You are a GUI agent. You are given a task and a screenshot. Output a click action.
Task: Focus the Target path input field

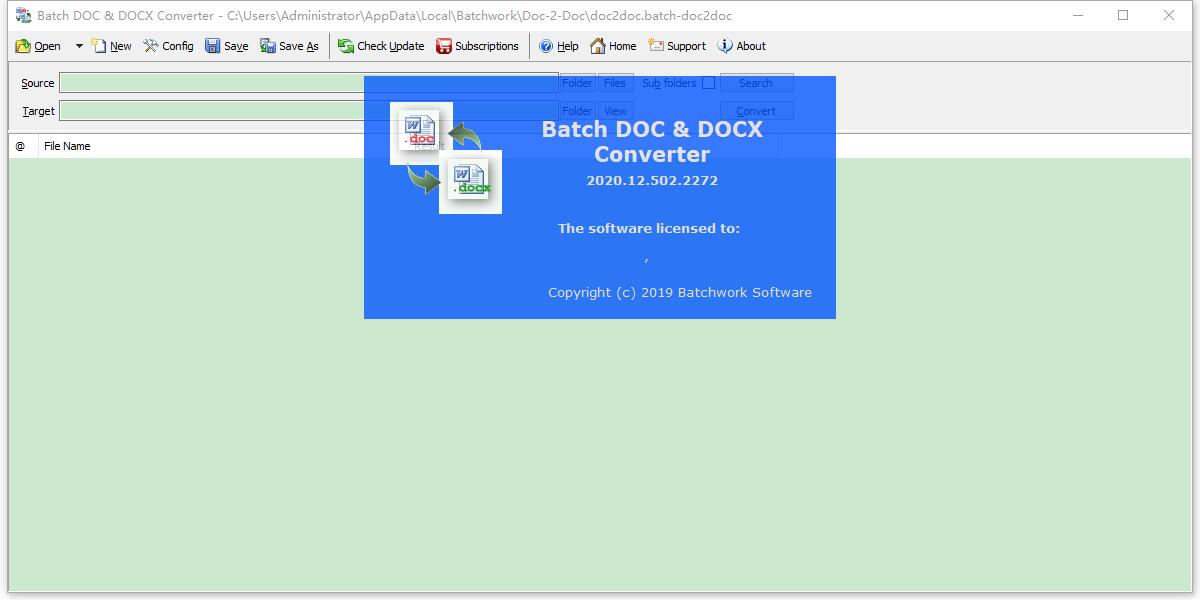click(309, 111)
